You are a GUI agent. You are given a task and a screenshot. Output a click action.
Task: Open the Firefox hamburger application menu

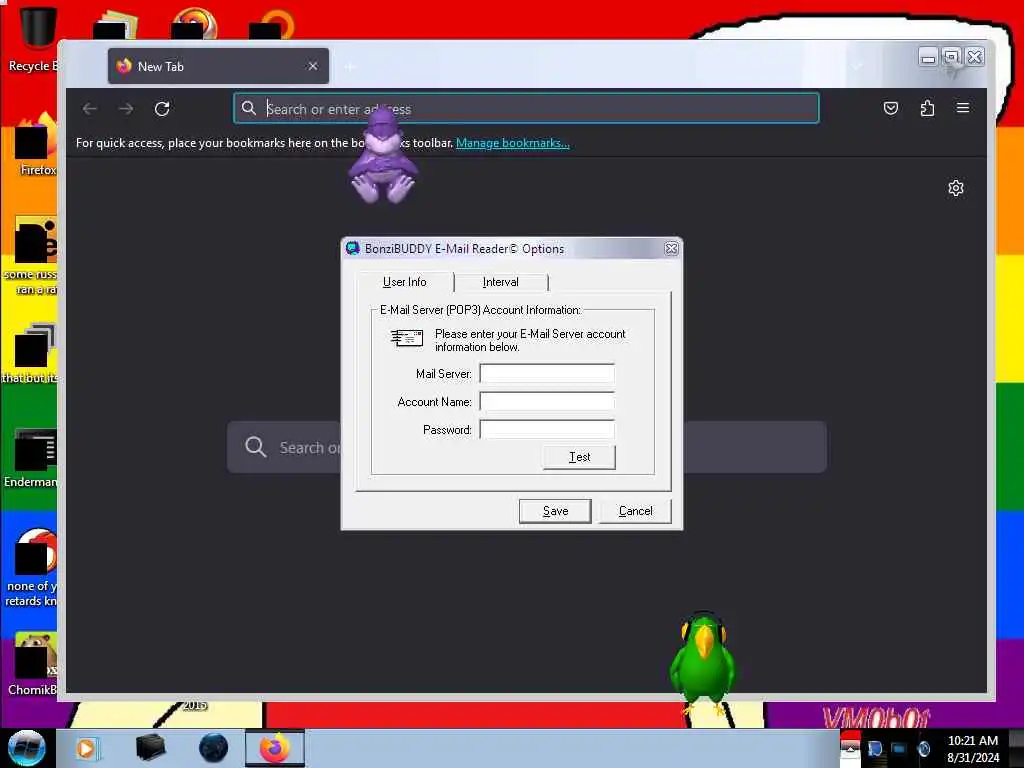click(x=963, y=108)
